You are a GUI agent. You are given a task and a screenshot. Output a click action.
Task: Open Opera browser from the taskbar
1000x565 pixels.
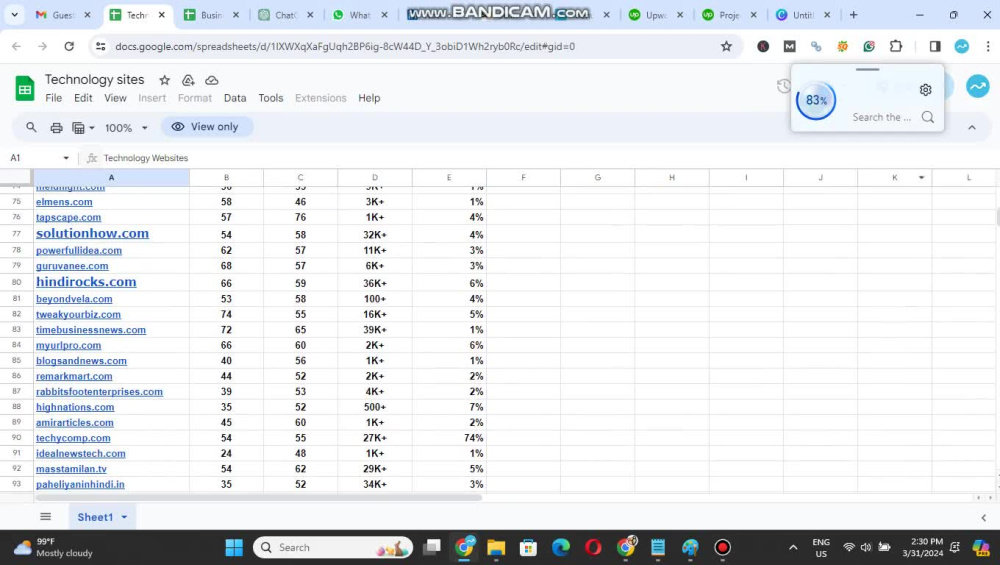(593, 547)
